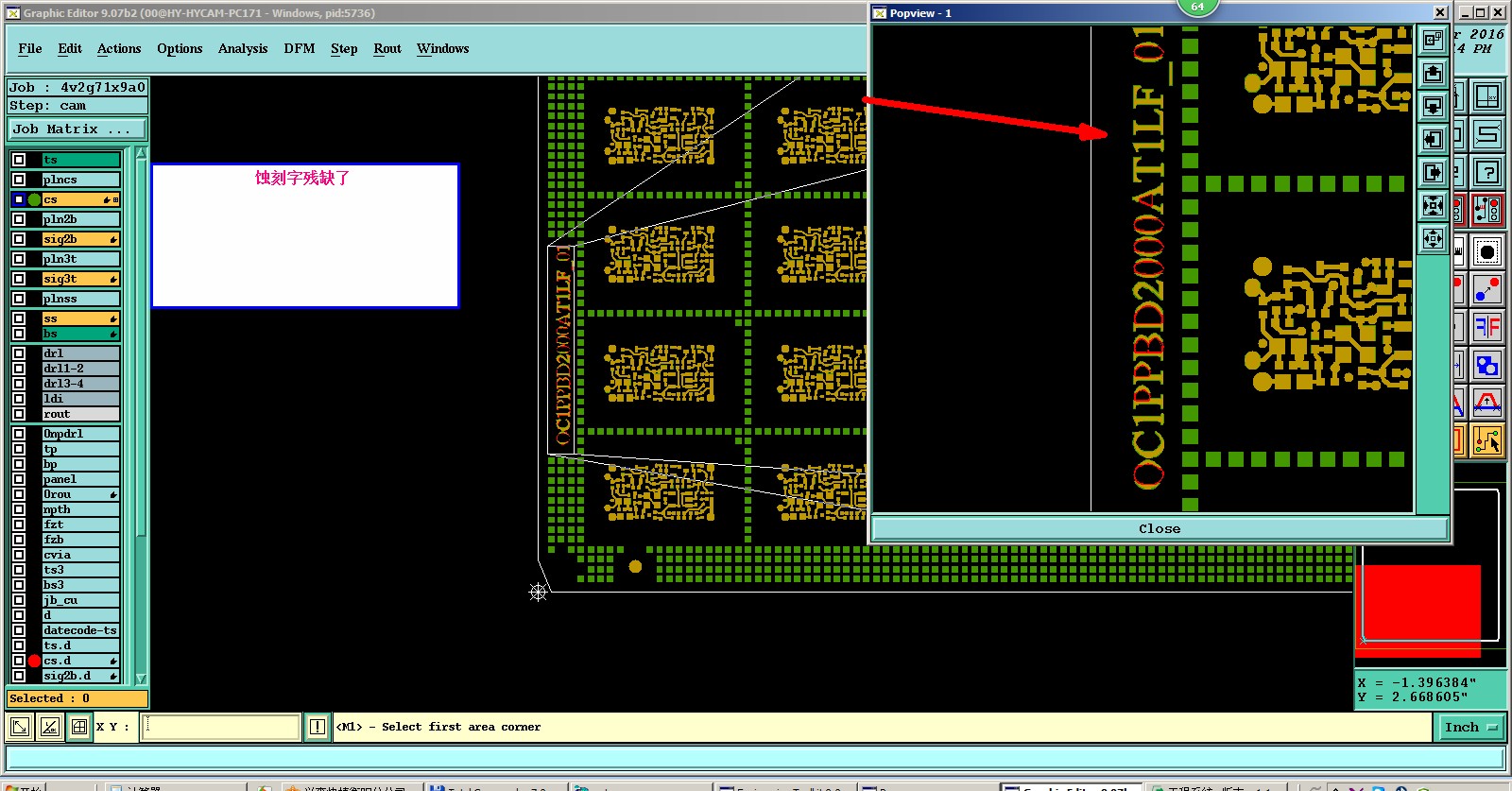Click the red dot color on cs.d layer
The height and width of the screenshot is (791, 1512).
(35, 661)
